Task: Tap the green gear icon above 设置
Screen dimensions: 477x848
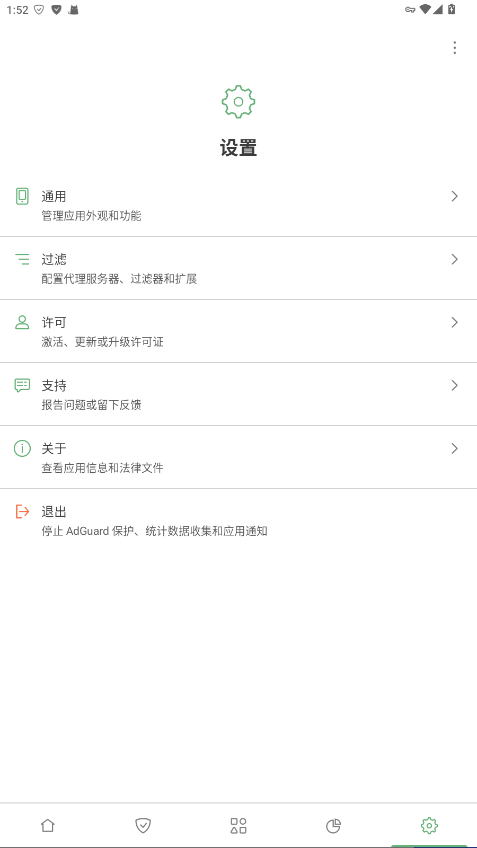Action: pyautogui.click(x=238, y=102)
